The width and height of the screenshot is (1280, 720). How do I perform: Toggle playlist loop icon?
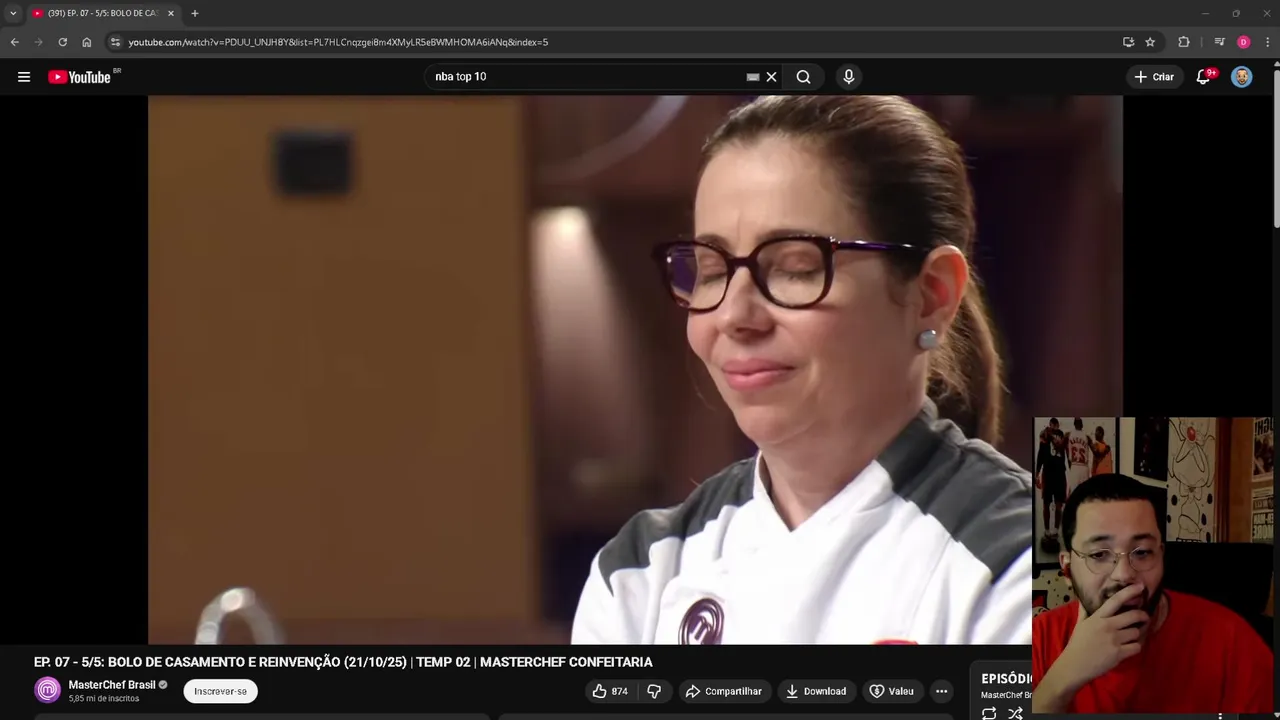tap(989, 713)
